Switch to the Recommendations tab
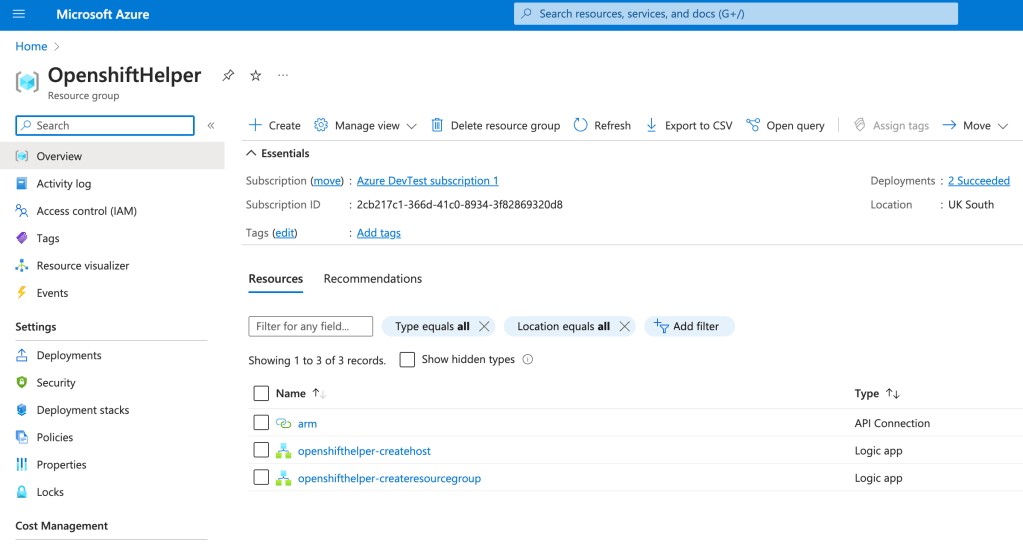Image resolution: width=1023 pixels, height=545 pixels. point(373,279)
